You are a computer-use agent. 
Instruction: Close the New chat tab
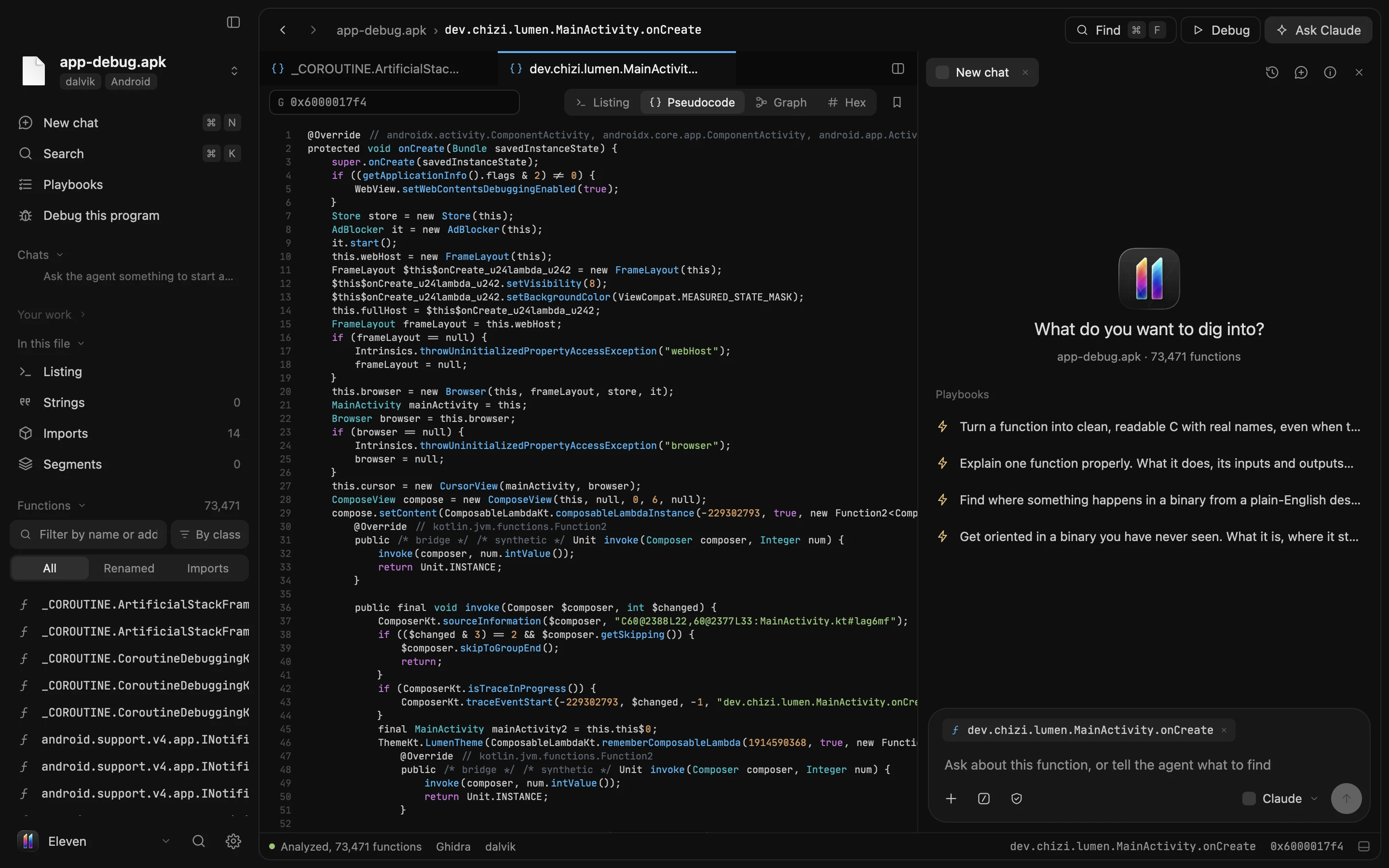click(1025, 72)
